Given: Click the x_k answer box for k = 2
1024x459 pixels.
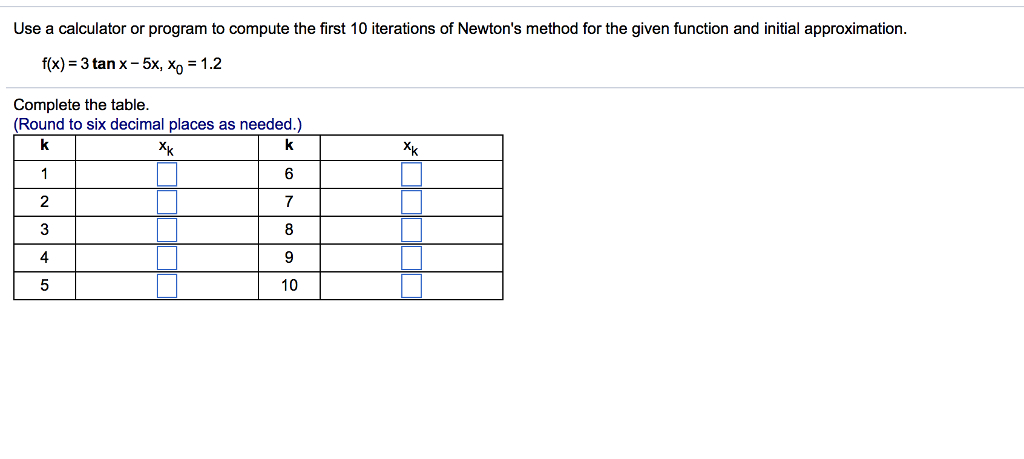Looking at the screenshot, I should coord(167,203).
